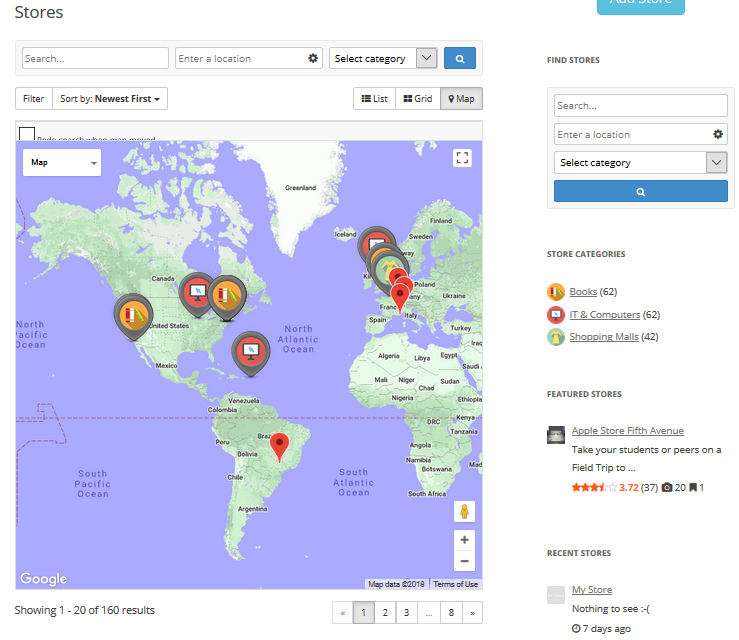Image resolution: width=739 pixels, height=640 pixels.
Task: Zoom out using the map minus button
Action: click(x=463, y=561)
